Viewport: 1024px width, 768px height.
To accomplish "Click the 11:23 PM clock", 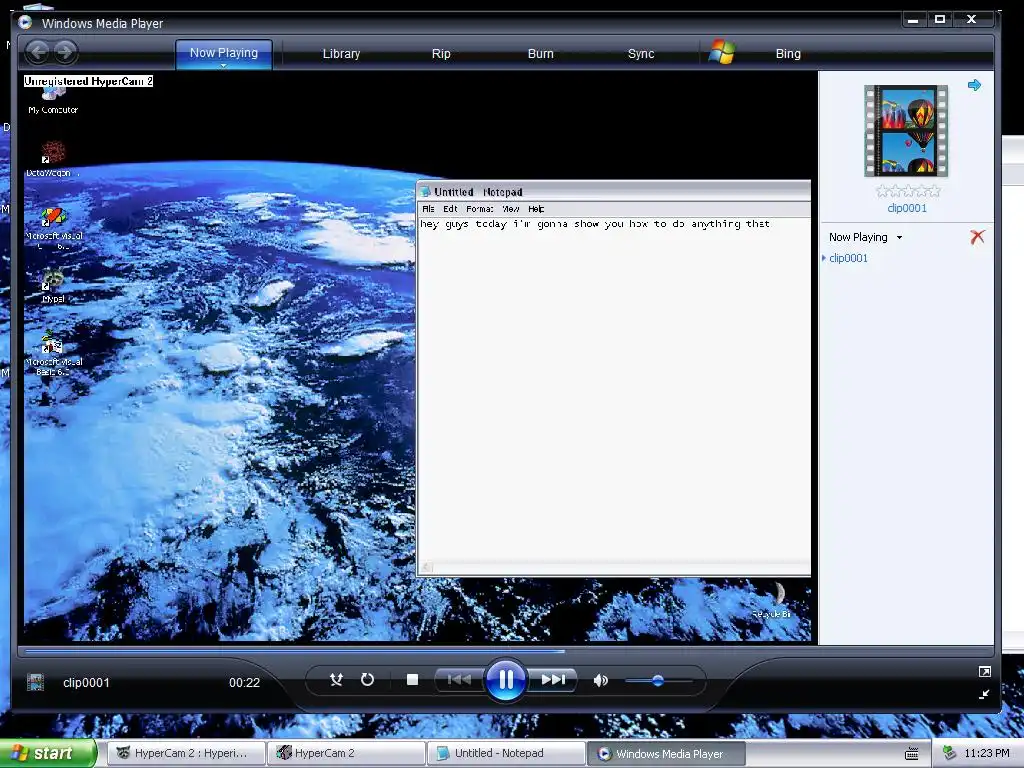I will click(x=986, y=753).
